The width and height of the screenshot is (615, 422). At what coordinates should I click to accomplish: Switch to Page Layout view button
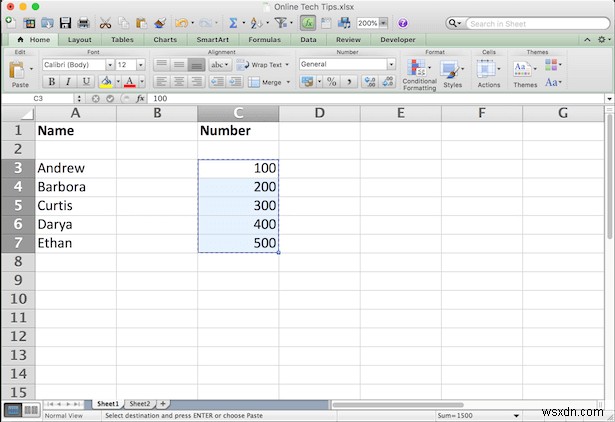pyautogui.click(x=31, y=410)
